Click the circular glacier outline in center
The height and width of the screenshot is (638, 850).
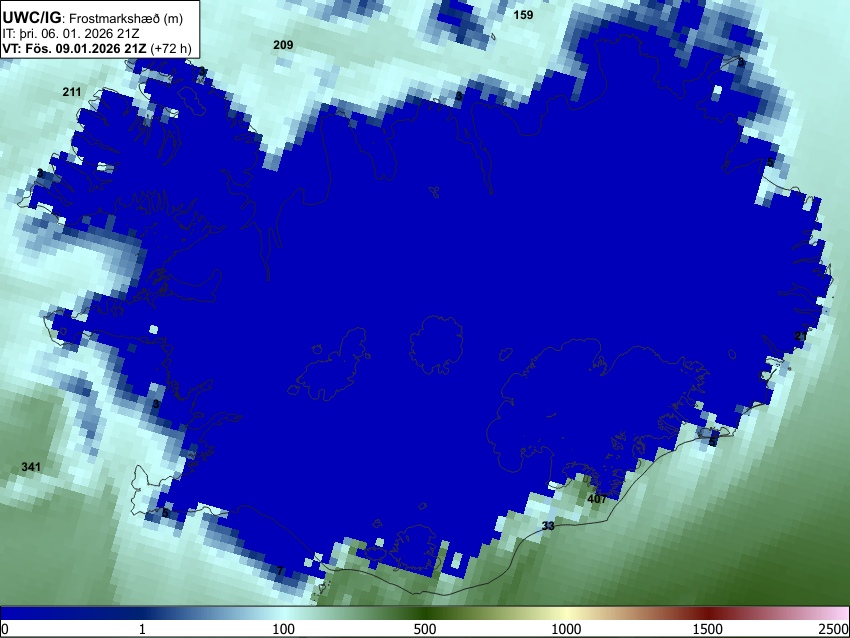pos(436,345)
